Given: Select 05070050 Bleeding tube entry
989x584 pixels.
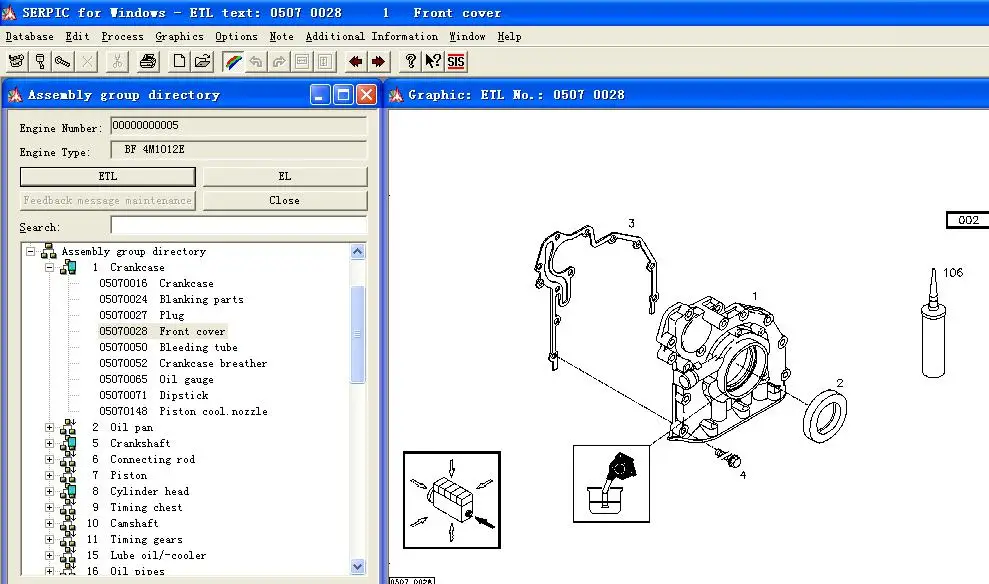Looking at the screenshot, I should (x=168, y=347).
